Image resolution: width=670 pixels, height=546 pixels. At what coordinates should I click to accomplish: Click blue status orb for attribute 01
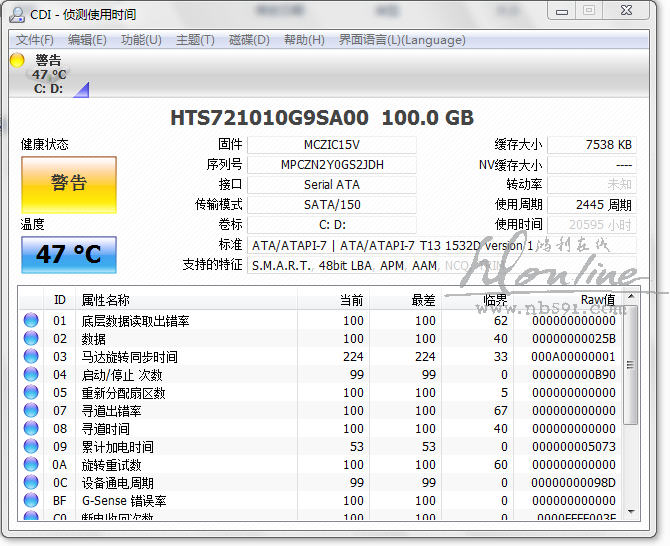31,321
